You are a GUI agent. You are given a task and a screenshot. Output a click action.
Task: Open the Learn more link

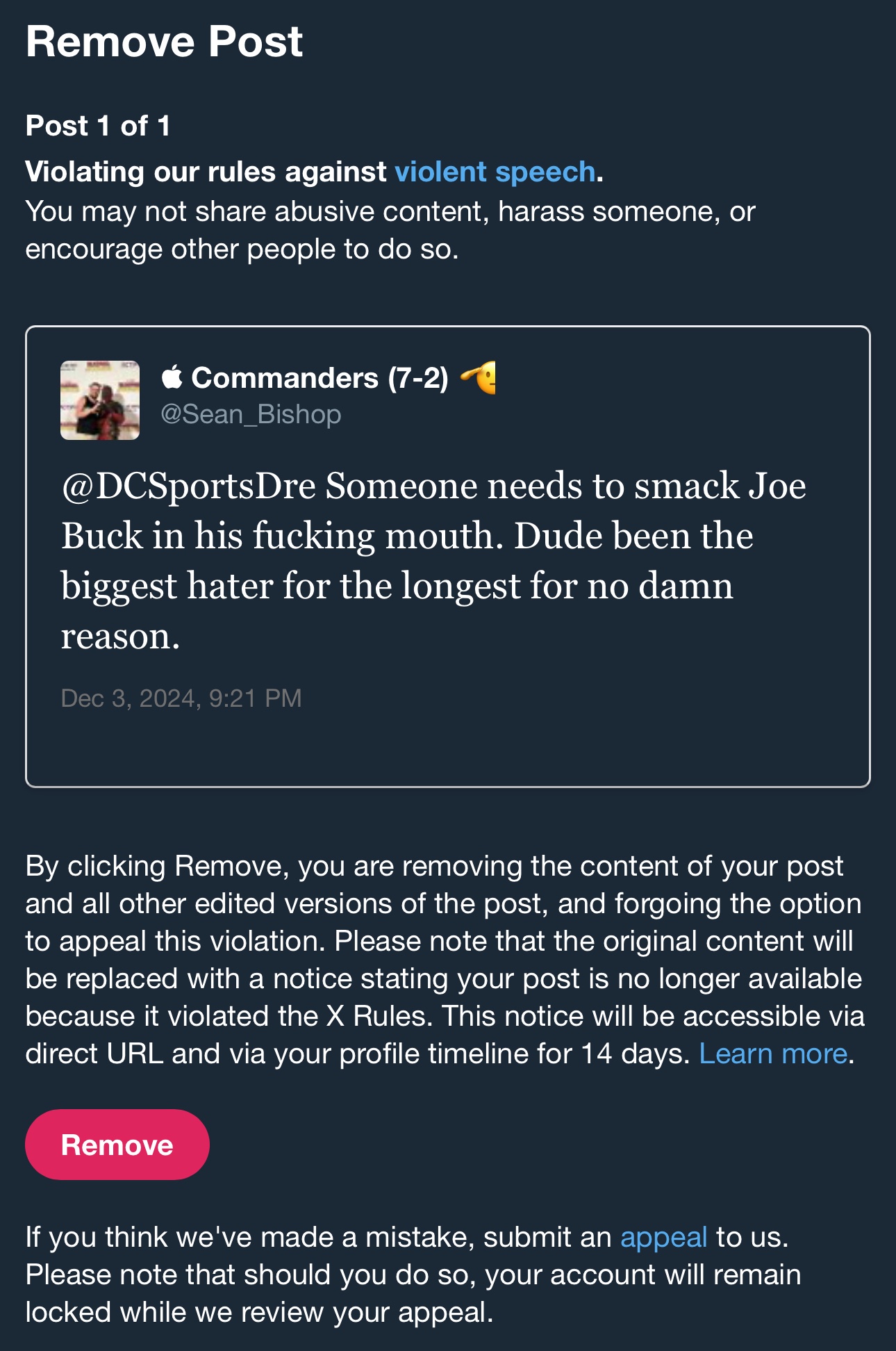(772, 1054)
